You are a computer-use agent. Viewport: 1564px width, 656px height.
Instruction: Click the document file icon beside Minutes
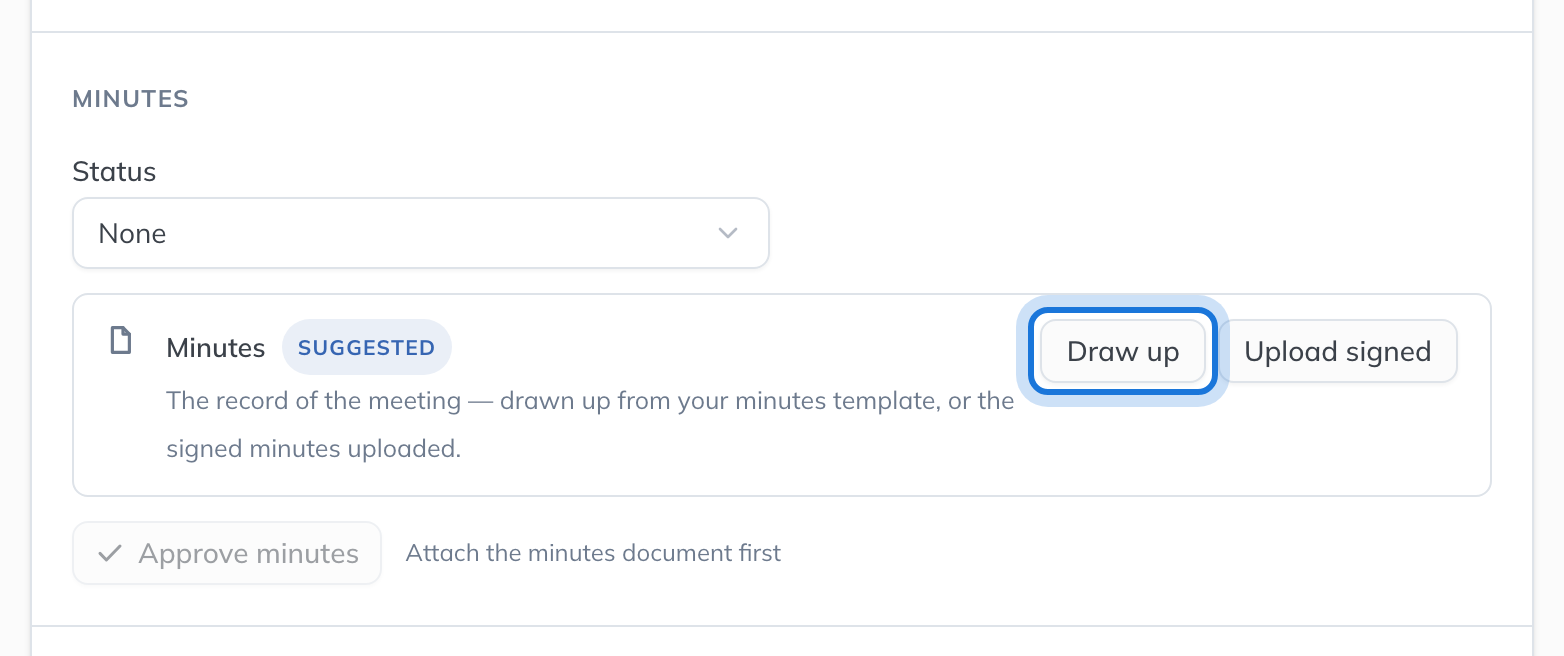(121, 342)
